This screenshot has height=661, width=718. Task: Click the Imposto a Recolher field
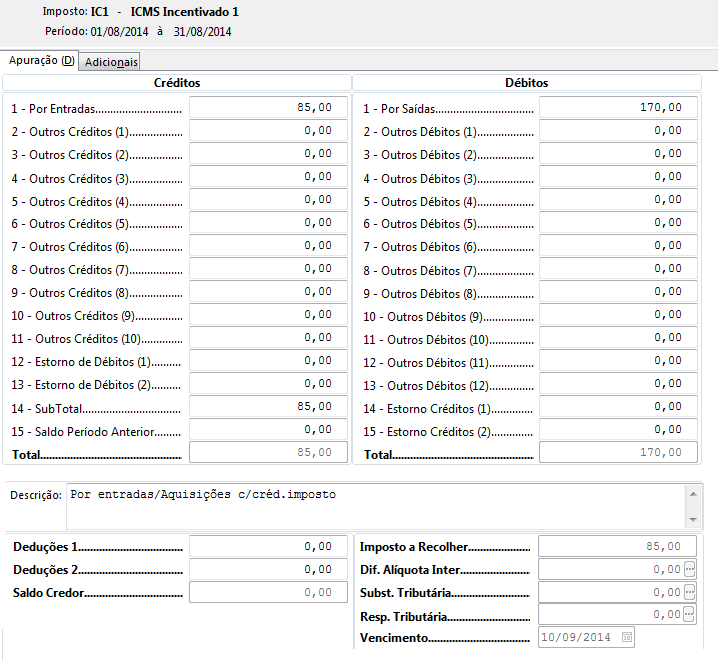[x=617, y=546]
